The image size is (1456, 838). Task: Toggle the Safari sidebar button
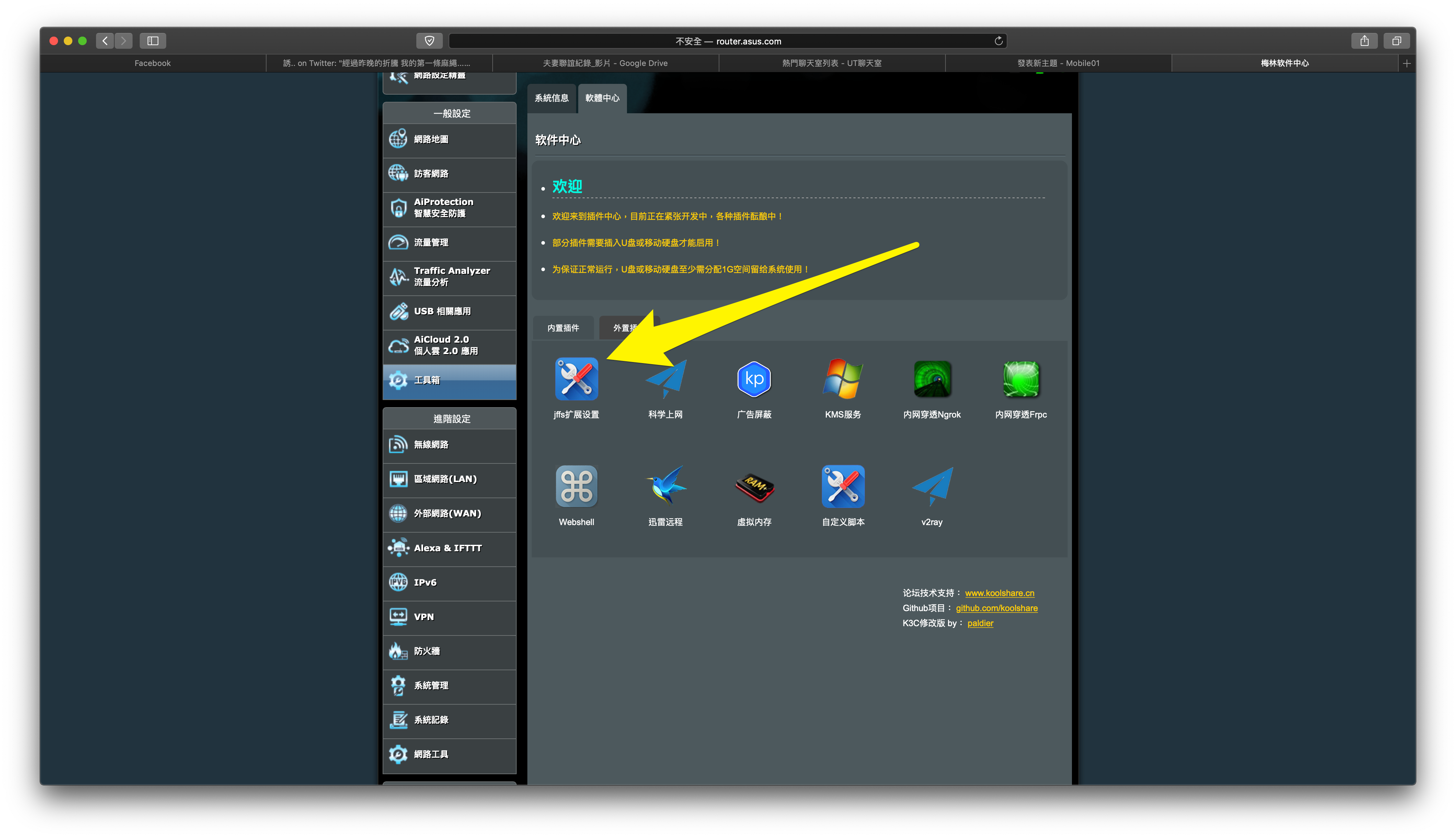pyautogui.click(x=153, y=41)
